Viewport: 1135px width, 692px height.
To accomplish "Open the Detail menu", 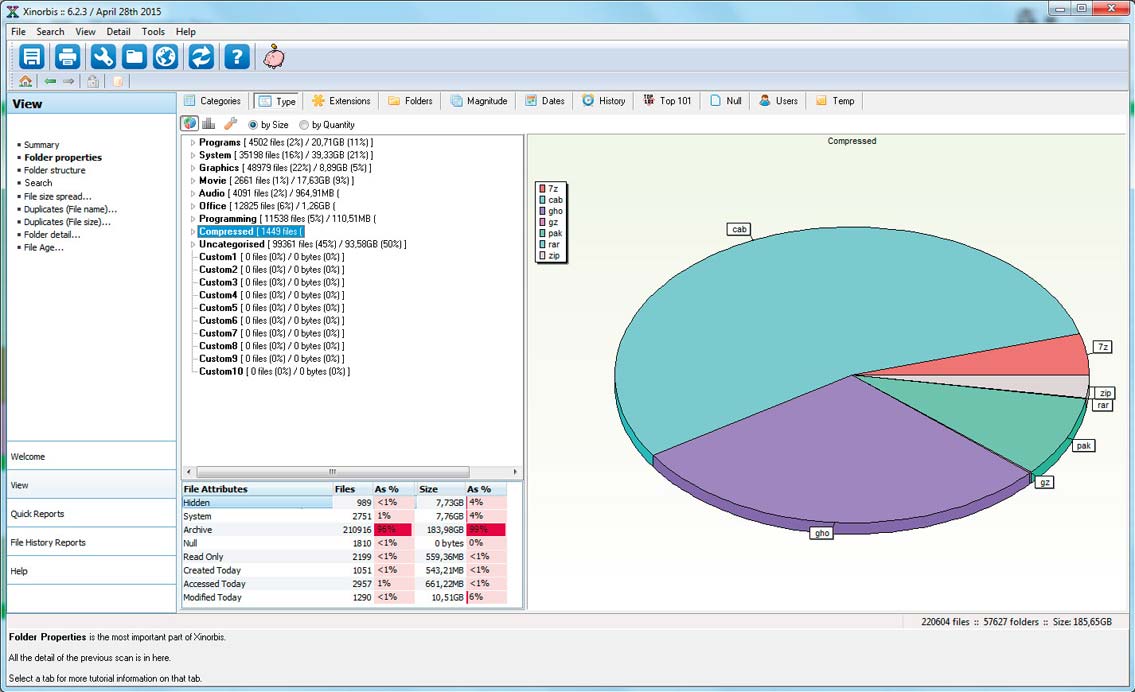I will coord(118,32).
